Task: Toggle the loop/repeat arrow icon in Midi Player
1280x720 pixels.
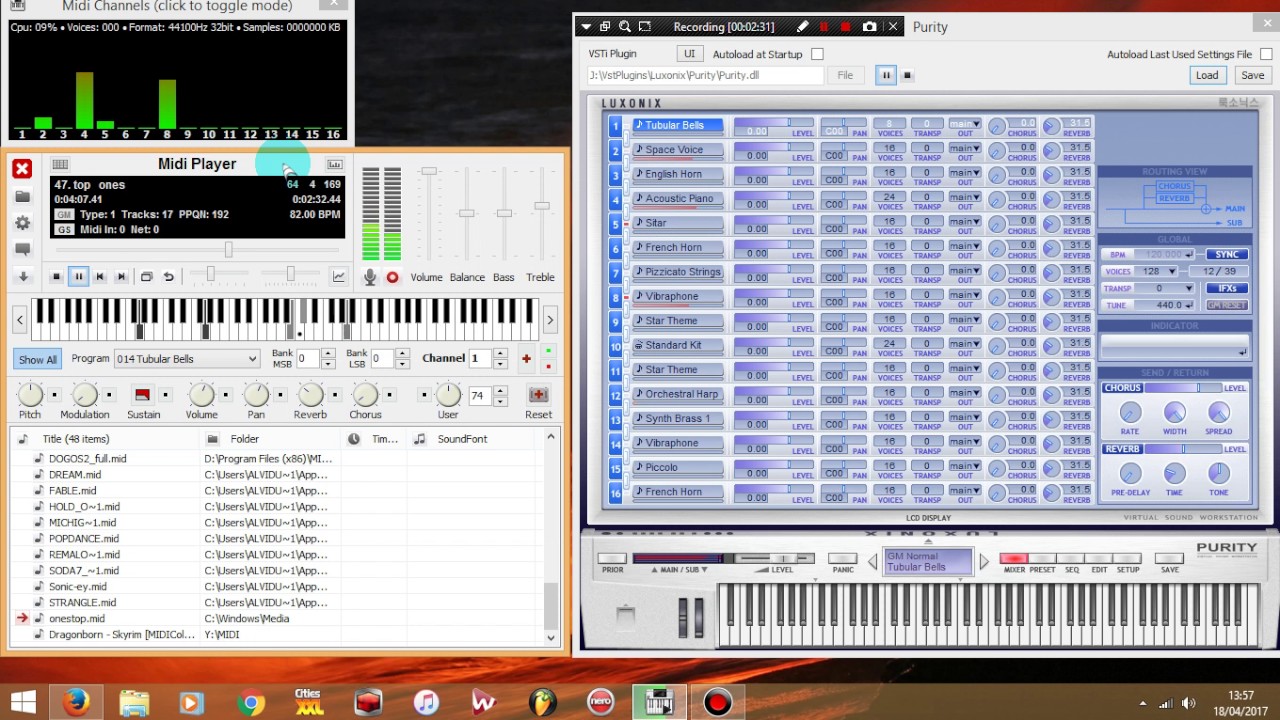Action: [169, 277]
